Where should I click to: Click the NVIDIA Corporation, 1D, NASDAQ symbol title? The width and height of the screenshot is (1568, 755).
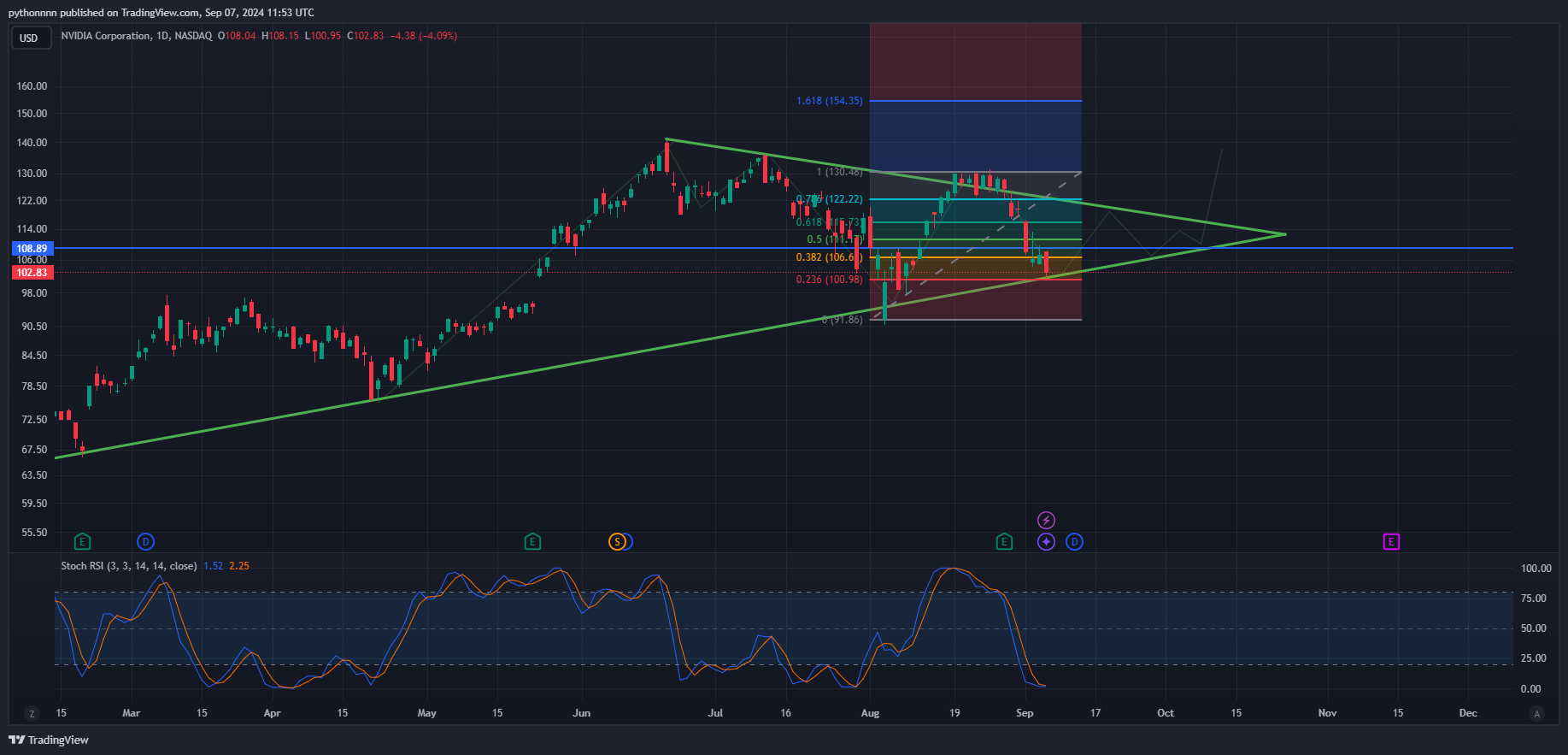point(137,36)
